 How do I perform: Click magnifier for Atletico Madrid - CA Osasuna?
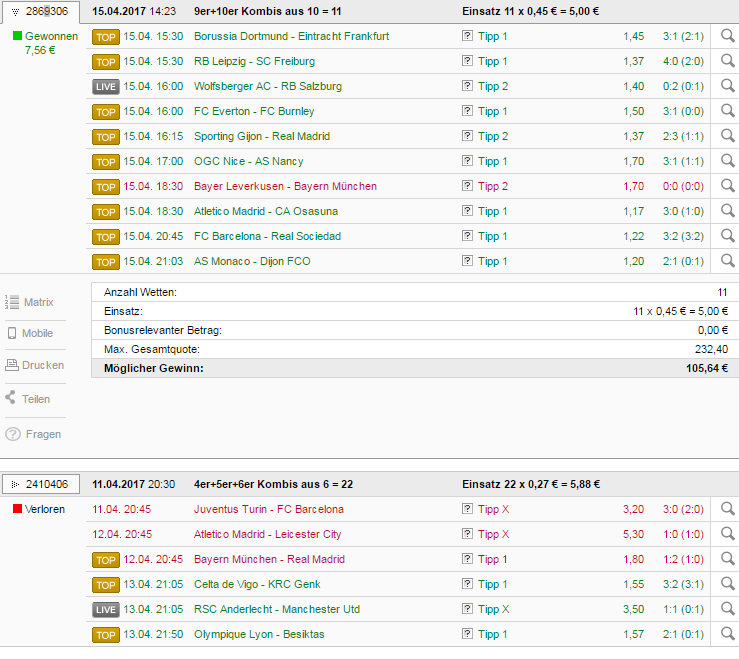click(728, 211)
